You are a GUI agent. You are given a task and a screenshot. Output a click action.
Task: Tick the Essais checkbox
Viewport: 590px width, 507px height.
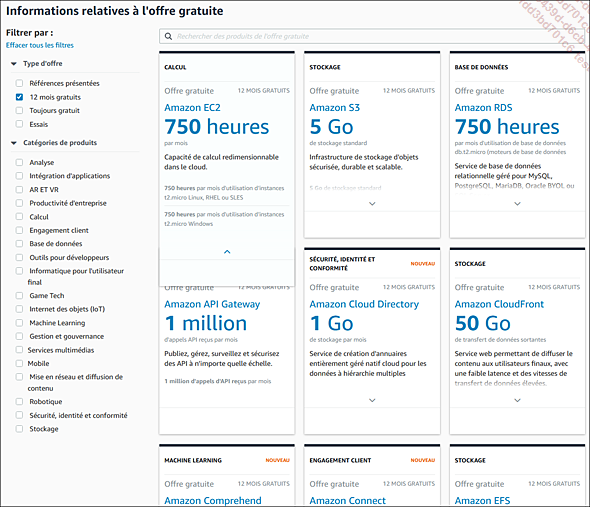click(19, 124)
